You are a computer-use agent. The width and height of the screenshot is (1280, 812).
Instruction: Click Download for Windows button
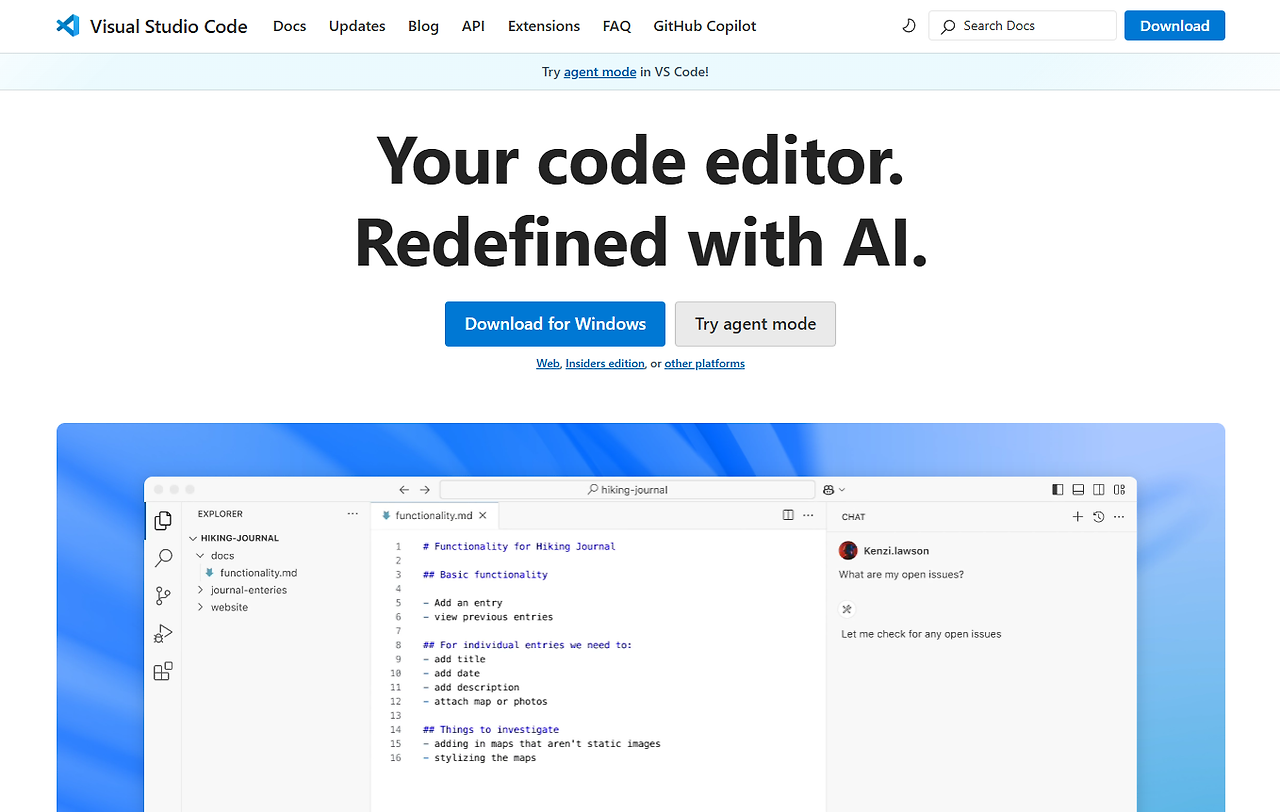[x=555, y=324]
